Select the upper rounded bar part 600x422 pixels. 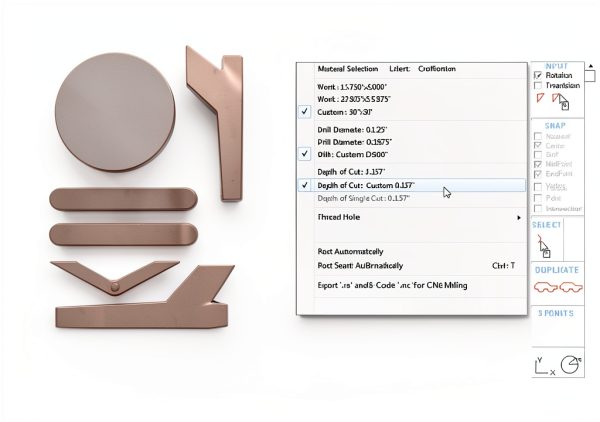[123, 199]
